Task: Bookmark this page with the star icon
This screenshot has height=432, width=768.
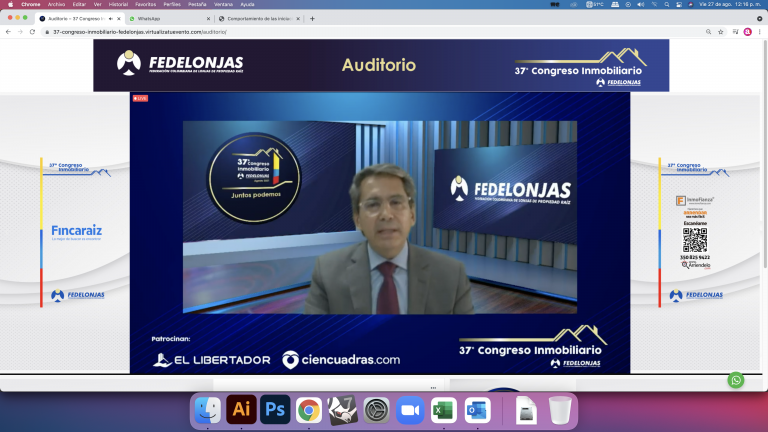Action: [x=720, y=32]
